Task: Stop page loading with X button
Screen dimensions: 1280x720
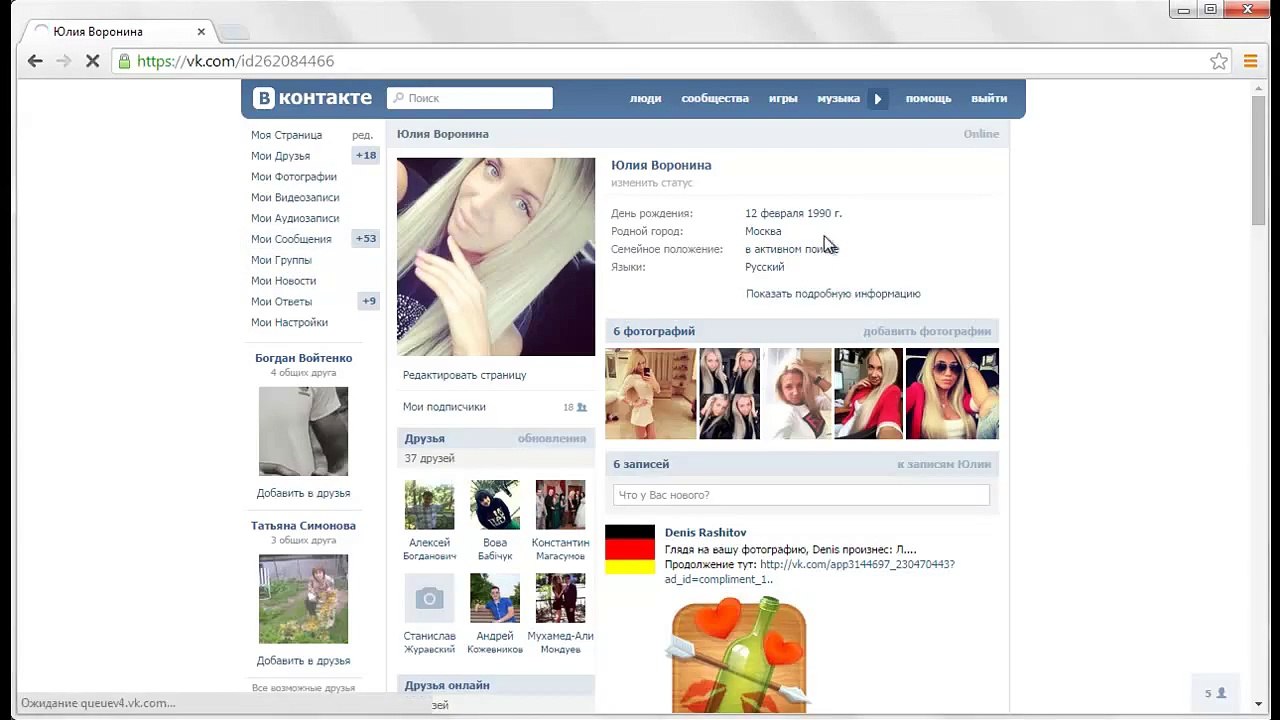Action: click(x=92, y=61)
